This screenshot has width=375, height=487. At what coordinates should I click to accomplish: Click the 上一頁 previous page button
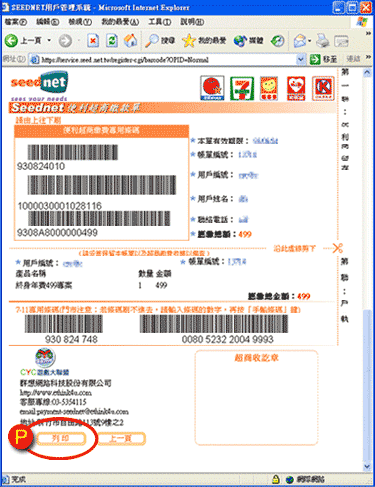[121, 438]
